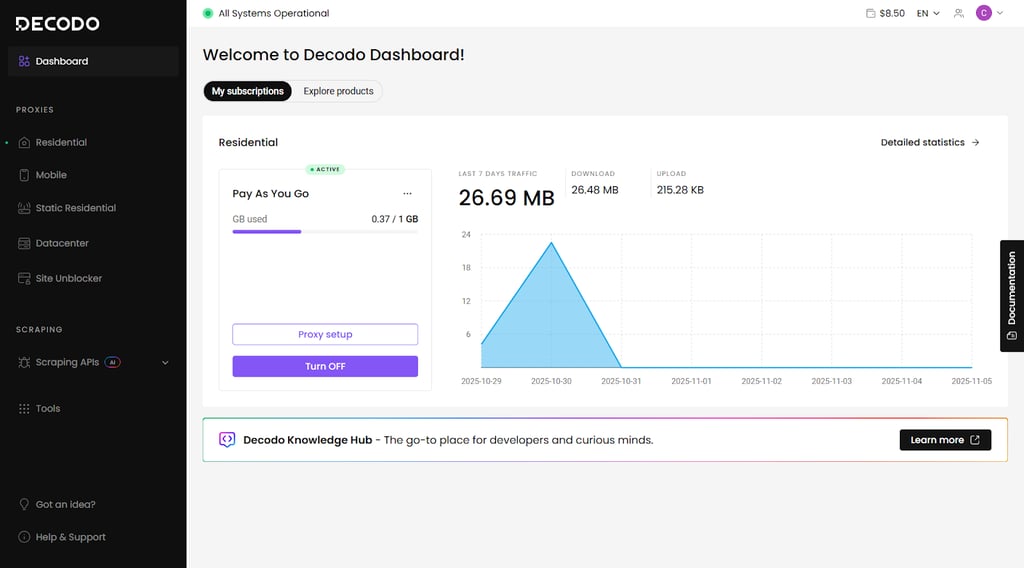Open Detailed statistics link

pyautogui.click(x=929, y=142)
